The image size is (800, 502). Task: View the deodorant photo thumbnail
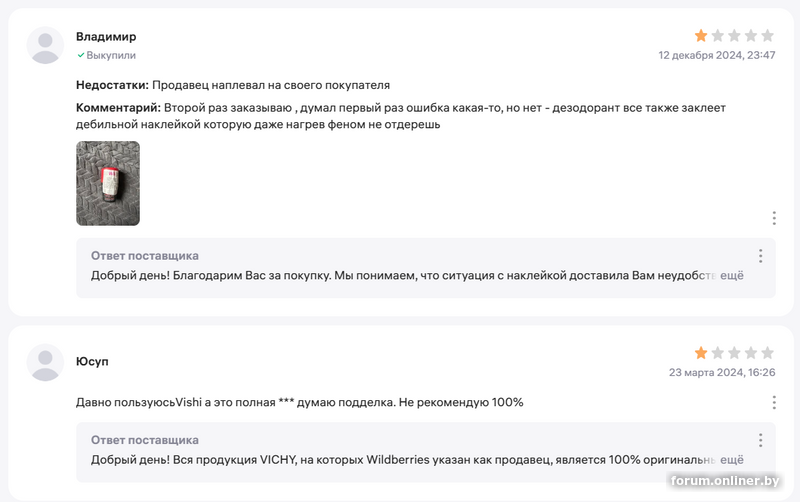108,184
